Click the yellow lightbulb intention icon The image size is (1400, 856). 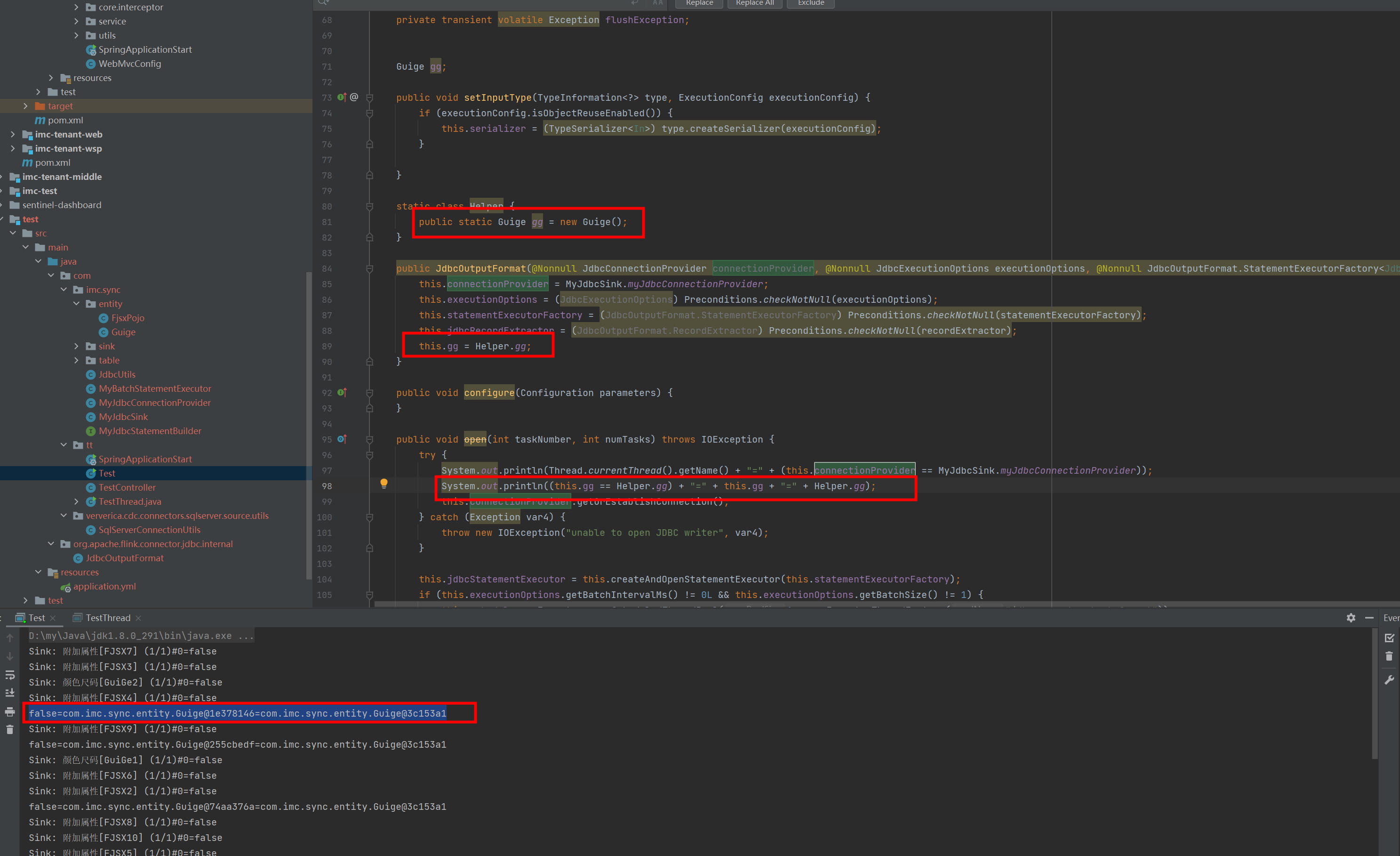click(x=384, y=483)
